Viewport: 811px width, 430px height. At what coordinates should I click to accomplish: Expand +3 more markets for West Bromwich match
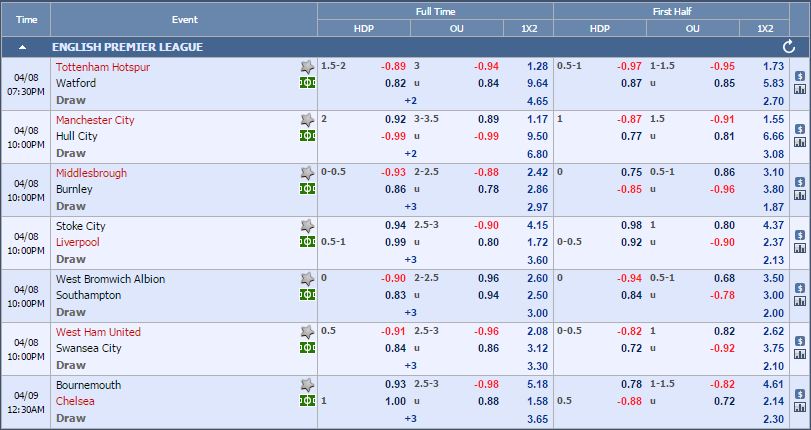tap(411, 313)
